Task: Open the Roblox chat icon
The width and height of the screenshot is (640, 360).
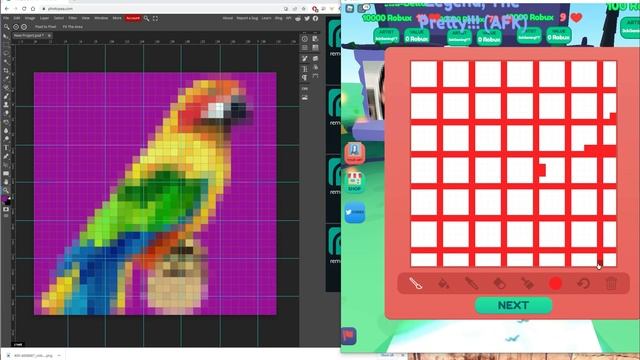Action: (x=363, y=8)
